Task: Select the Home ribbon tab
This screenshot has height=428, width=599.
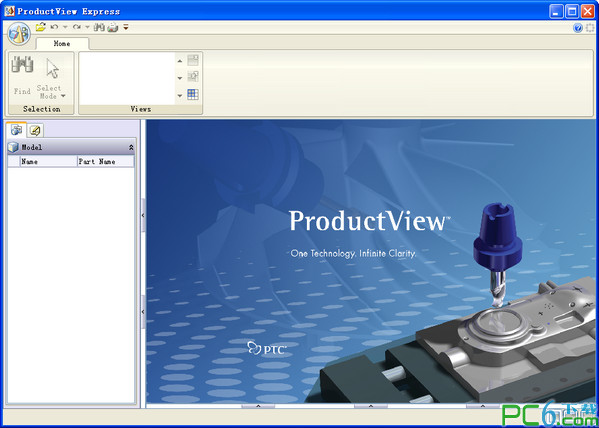Action: [62, 44]
